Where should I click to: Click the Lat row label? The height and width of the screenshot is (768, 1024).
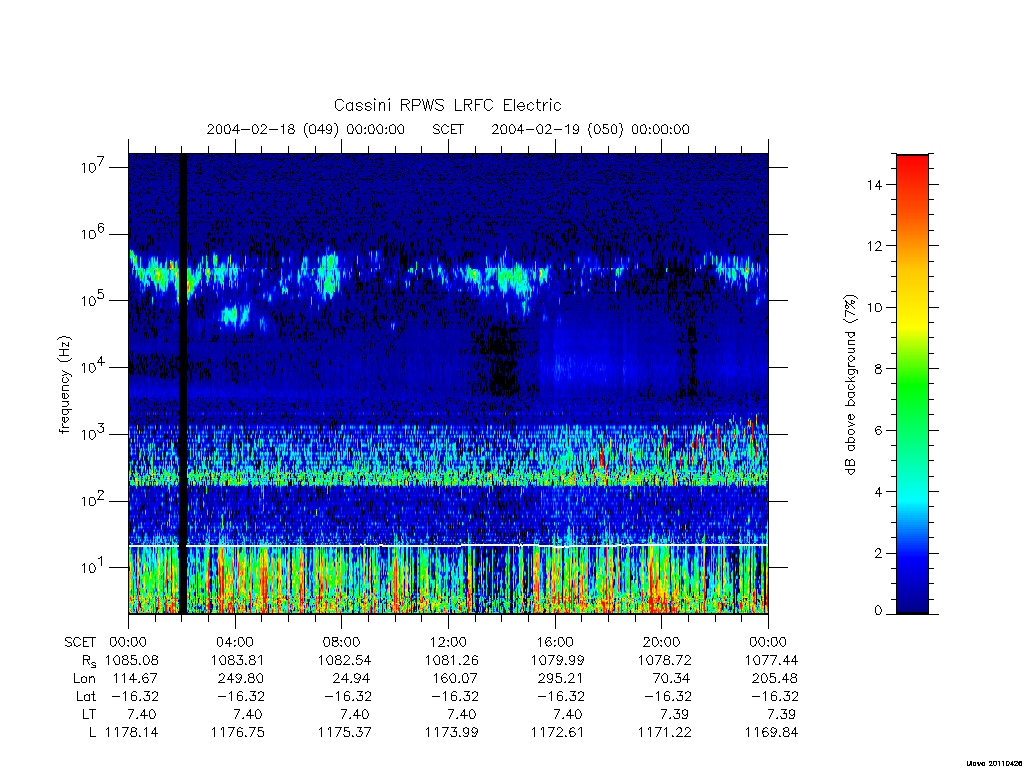86,697
